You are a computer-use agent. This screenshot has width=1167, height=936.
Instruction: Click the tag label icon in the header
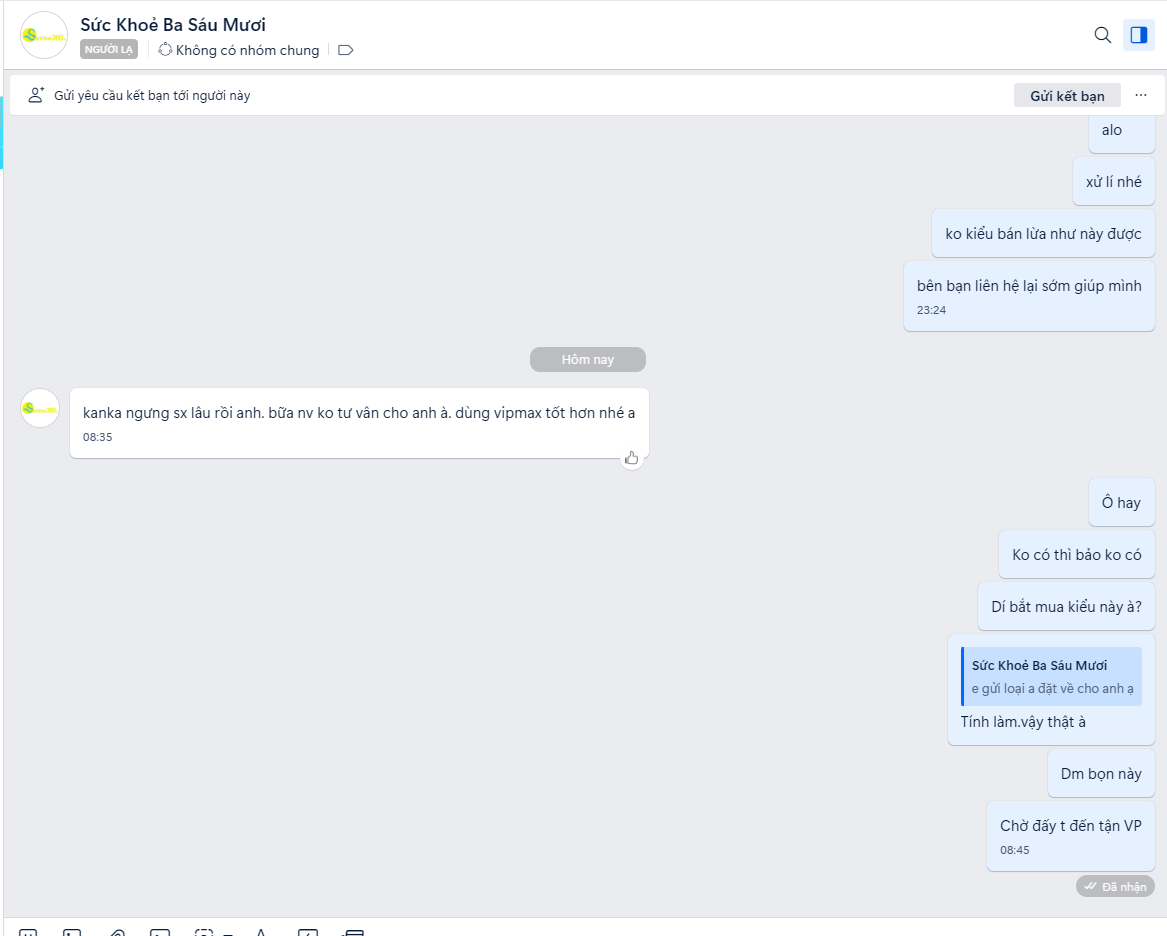tap(345, 50)
